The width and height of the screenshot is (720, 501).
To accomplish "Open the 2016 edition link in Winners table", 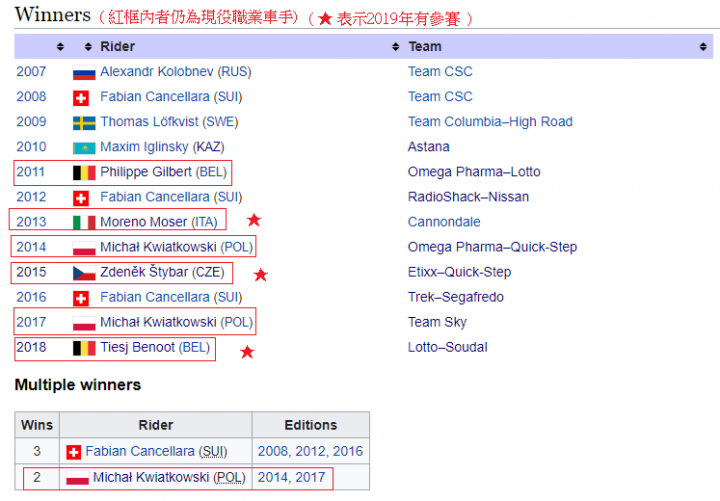I will [x=31, y=297].
